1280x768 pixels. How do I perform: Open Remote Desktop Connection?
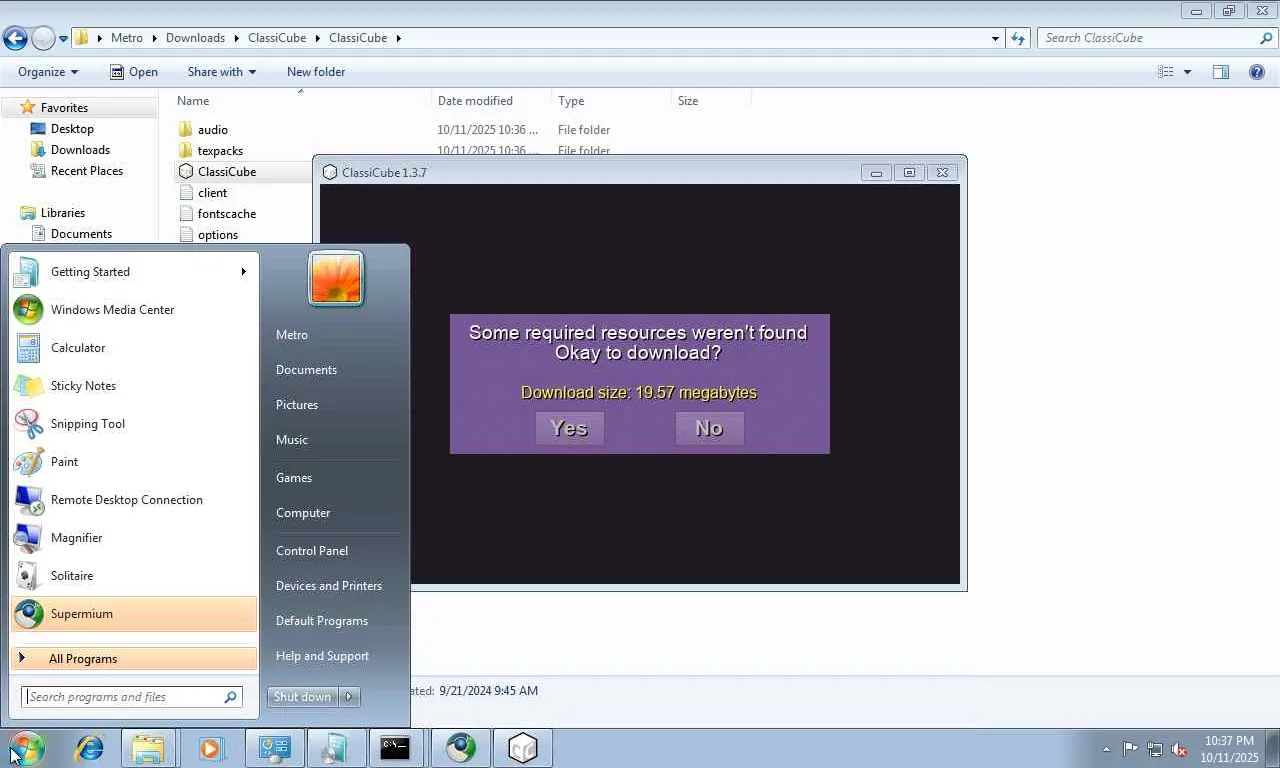(x=134, y=500)
